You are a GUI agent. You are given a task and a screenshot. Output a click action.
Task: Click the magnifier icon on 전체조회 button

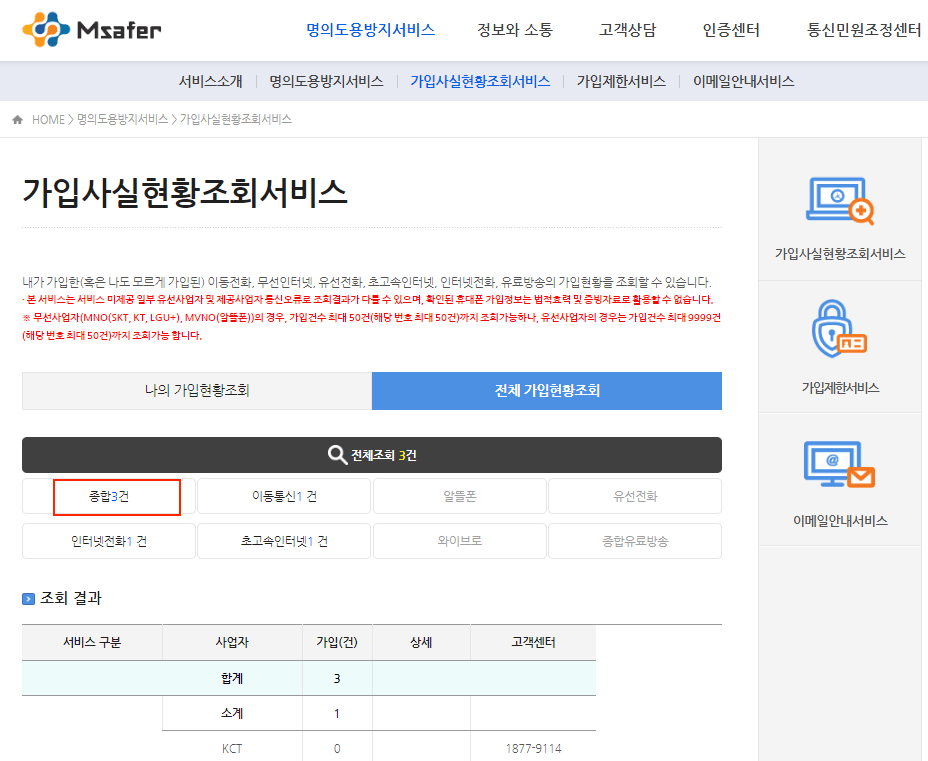click(337, 455)
